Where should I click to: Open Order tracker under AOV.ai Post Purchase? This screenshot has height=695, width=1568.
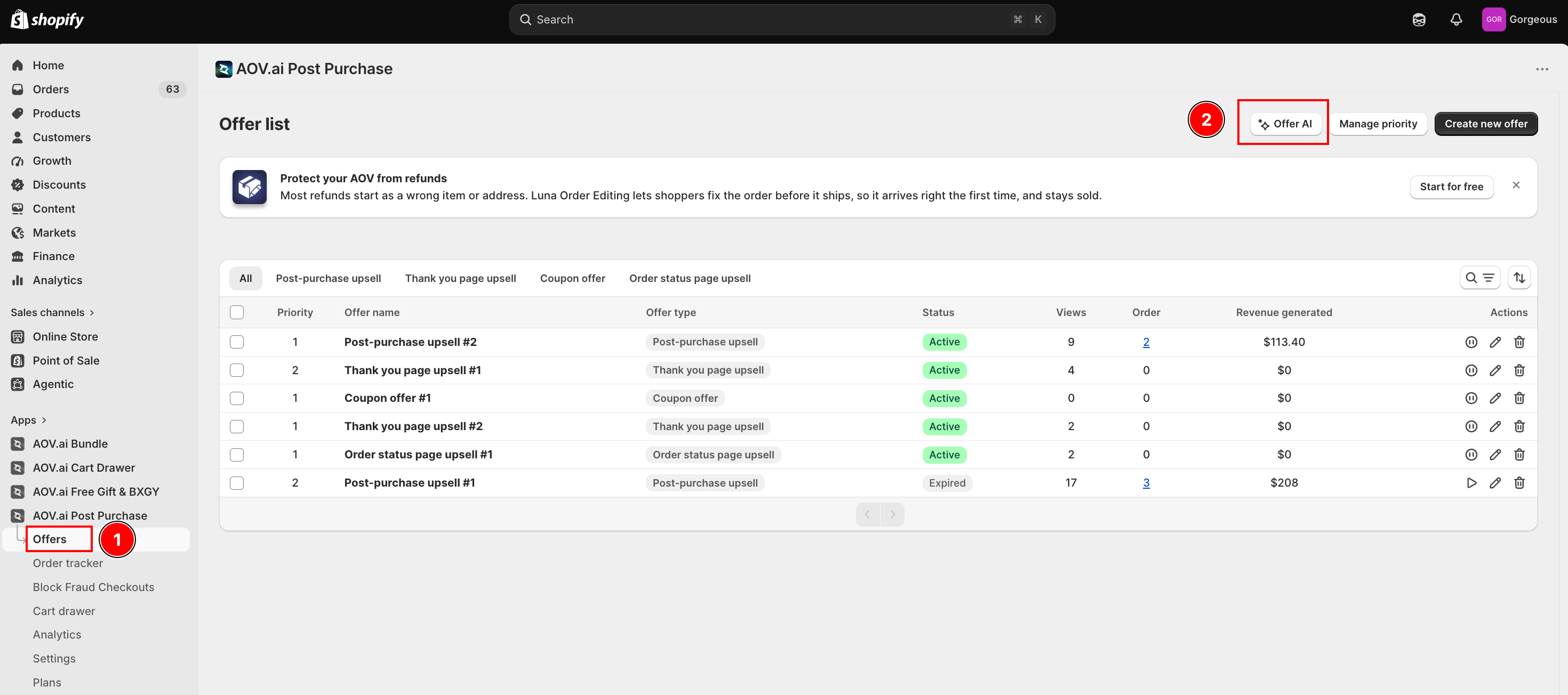[x=68, y=563]
